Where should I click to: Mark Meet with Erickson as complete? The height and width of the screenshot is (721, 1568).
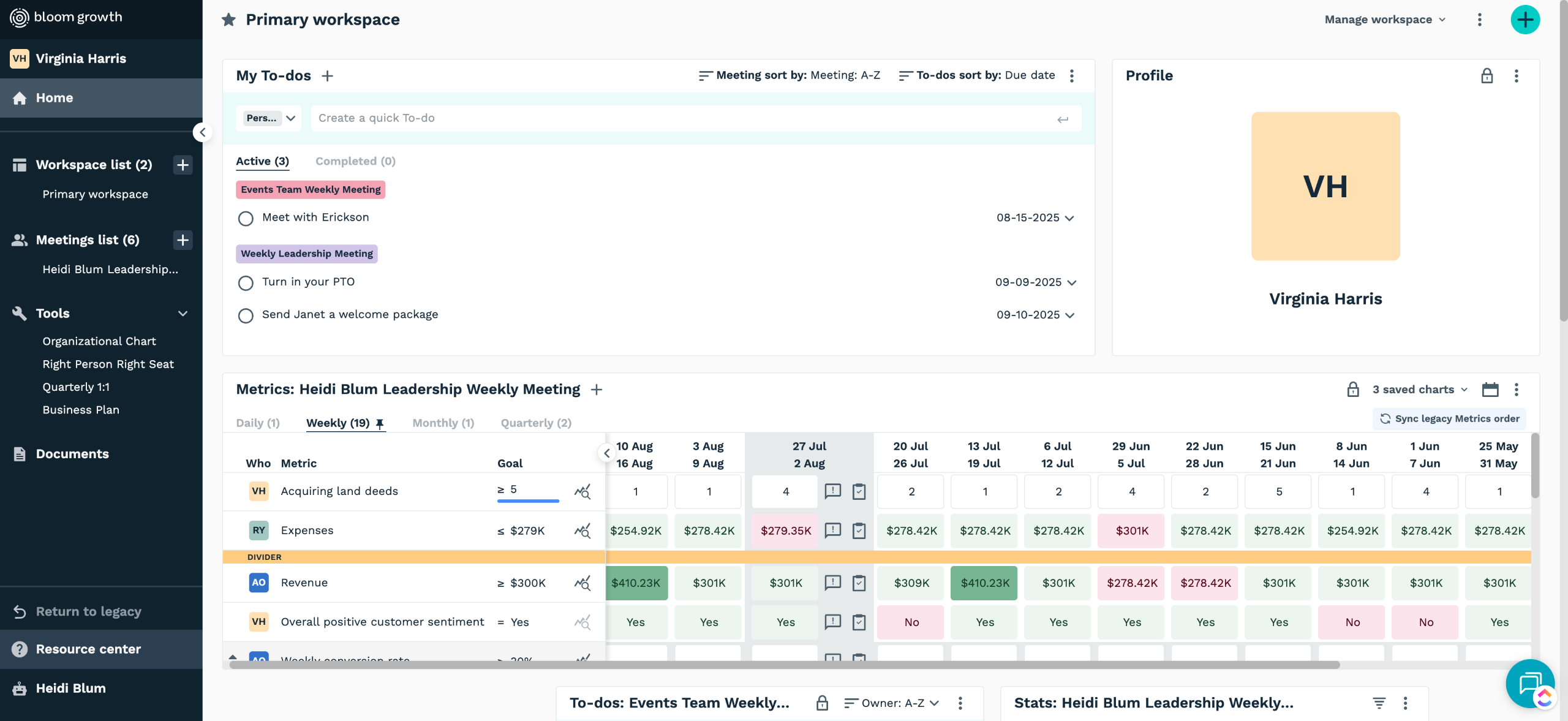(x=246, y=218)
